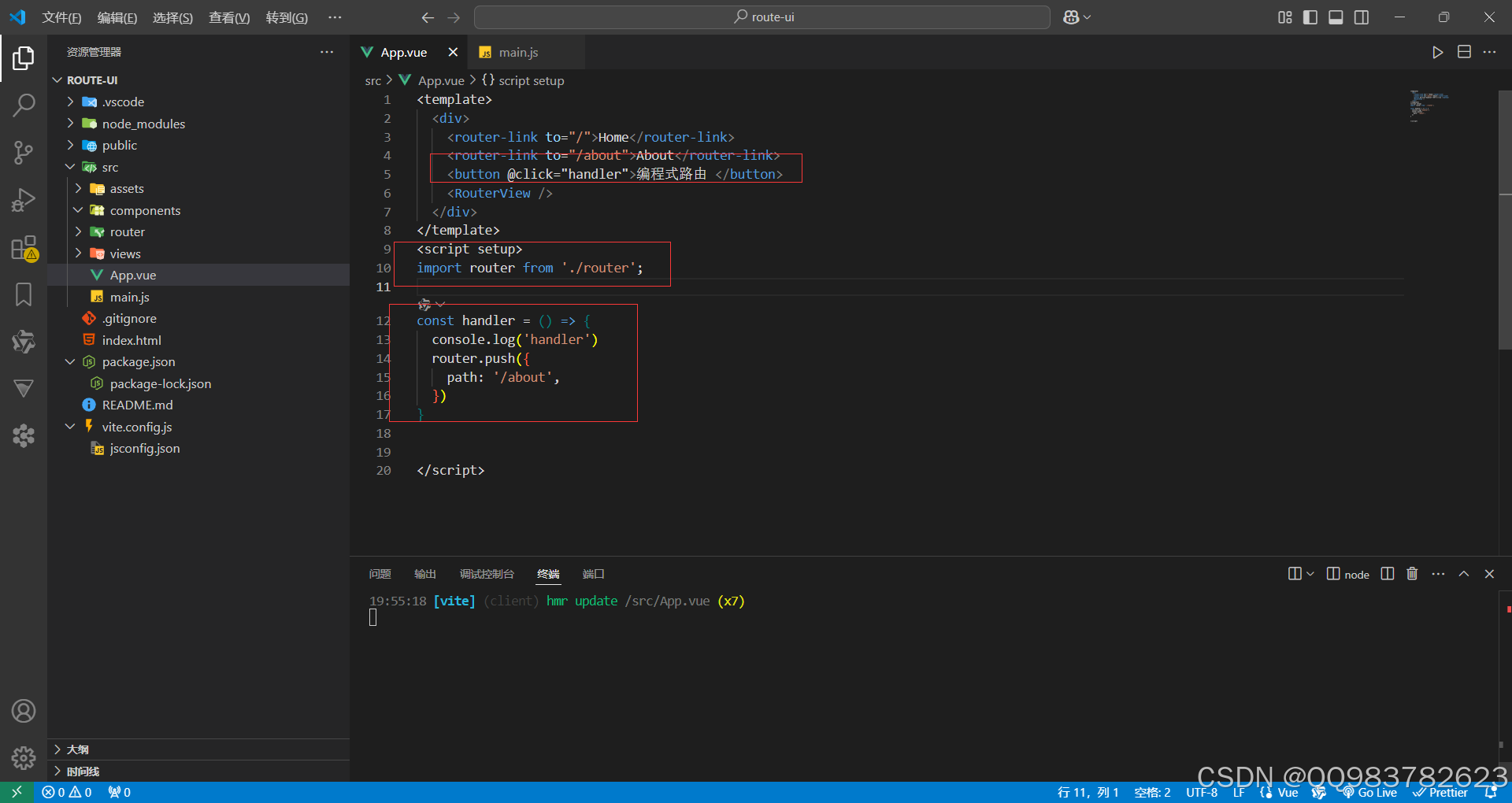Switch to the 端口 ports tab
The width and height of the screenshot is (1512, 803).
(x=593, y=574)
